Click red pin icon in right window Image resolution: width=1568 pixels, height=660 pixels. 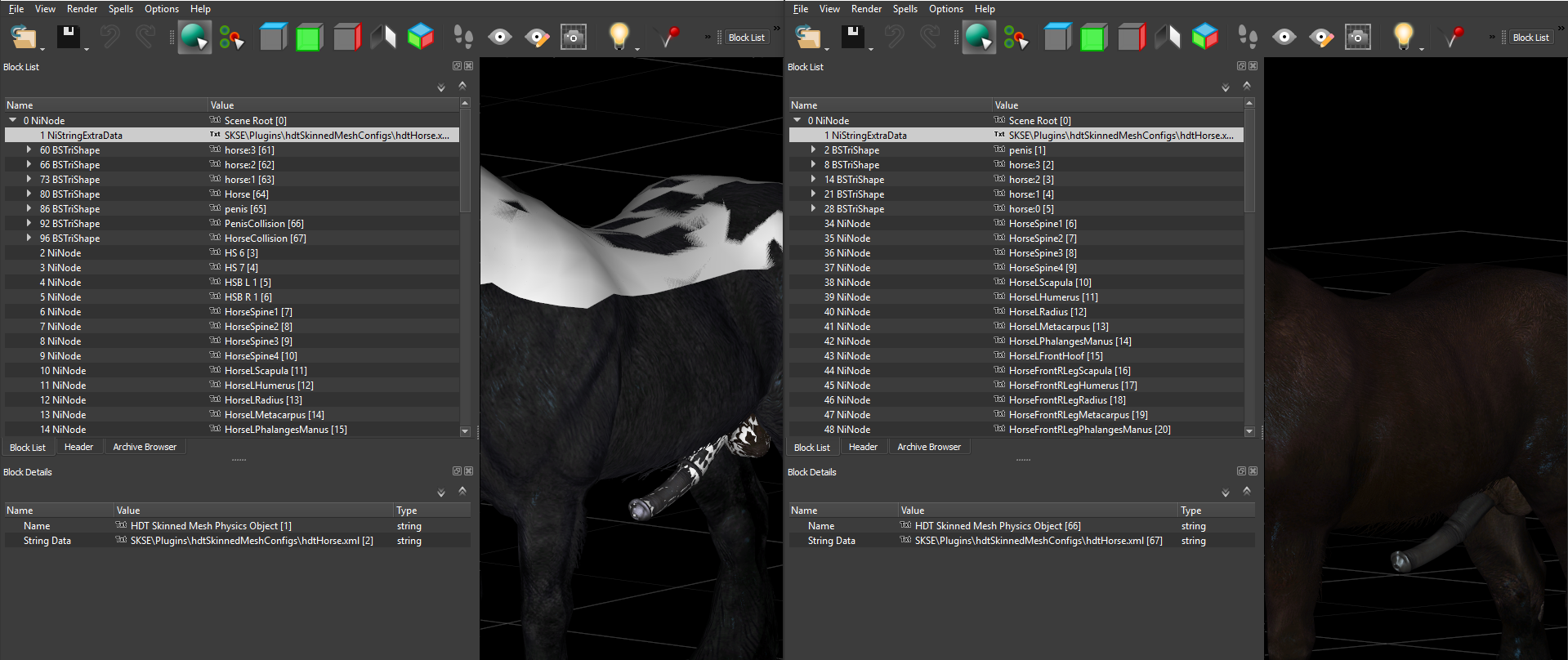[1454, 37]
